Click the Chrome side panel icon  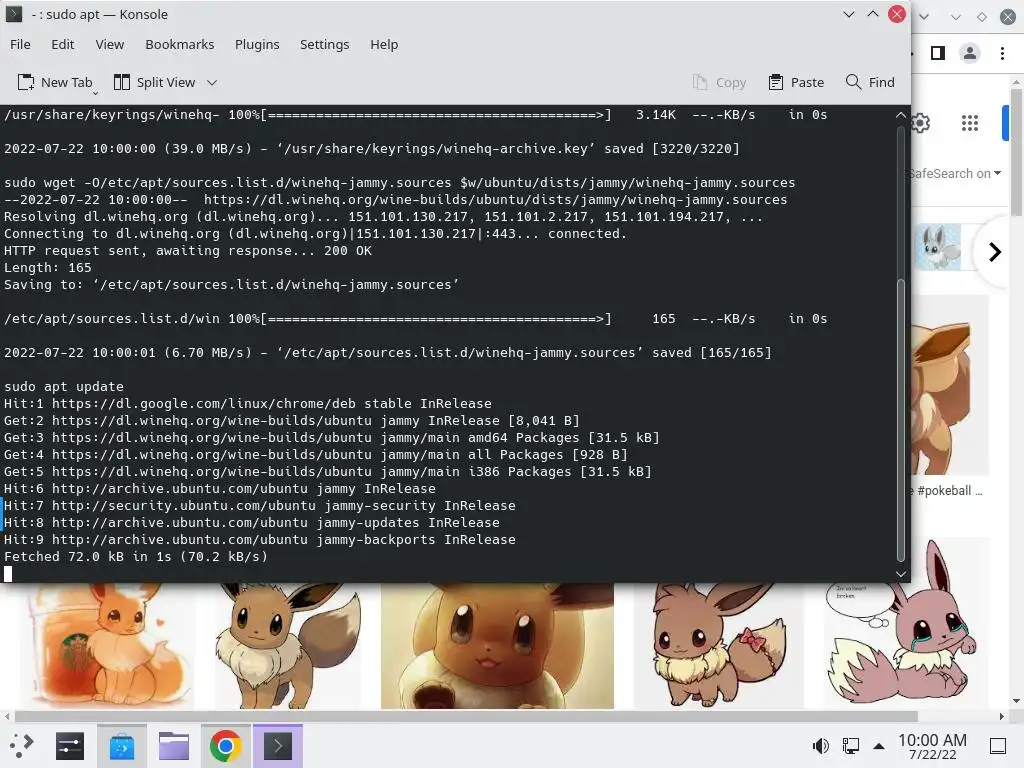(938, 53)
